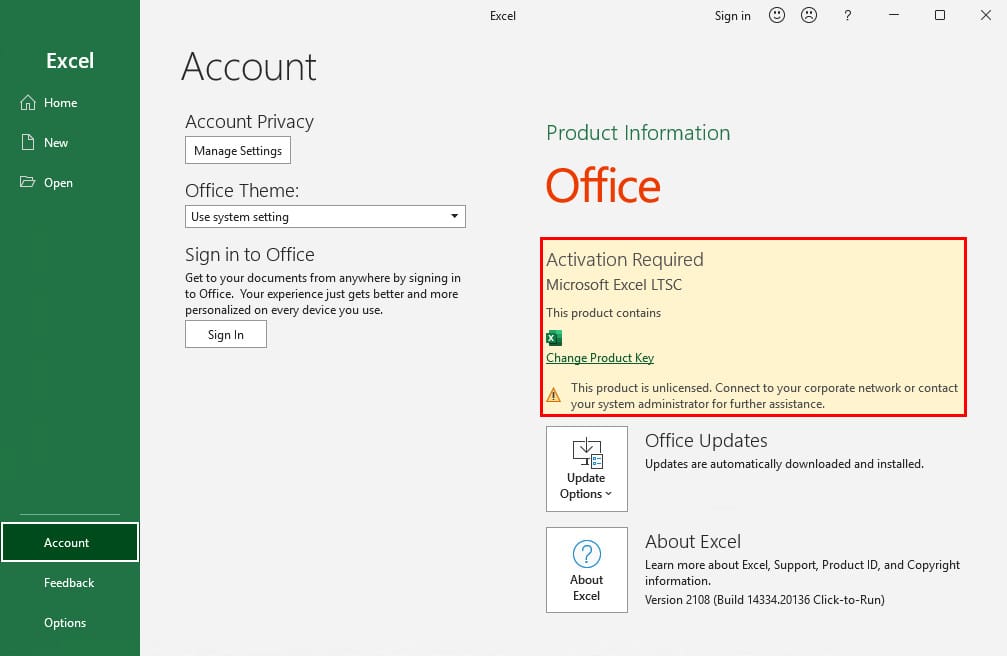Close the Excel window
1007x656 pixels.
coord(986,15)
